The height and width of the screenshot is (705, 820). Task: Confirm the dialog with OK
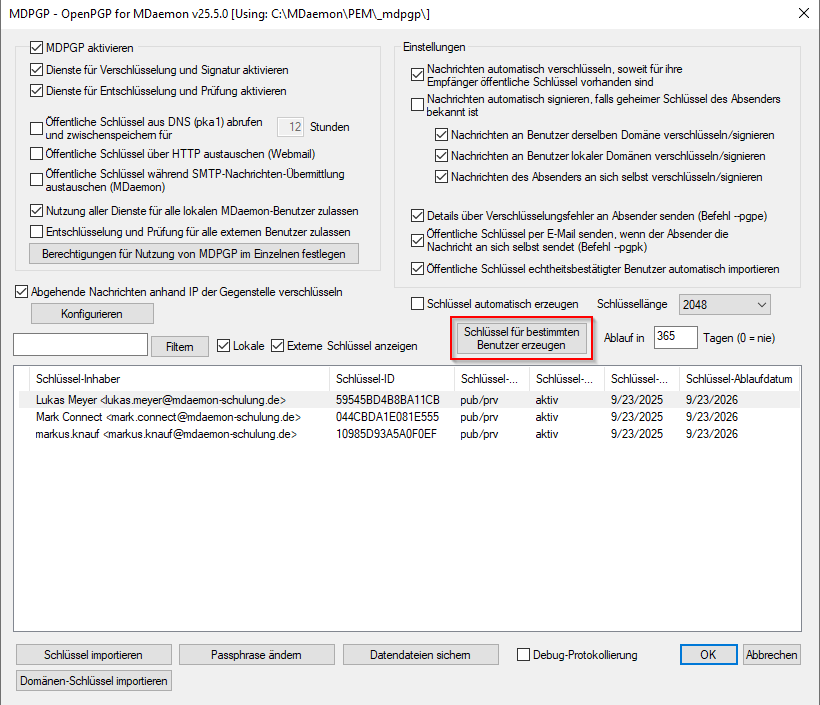(708, 655)
